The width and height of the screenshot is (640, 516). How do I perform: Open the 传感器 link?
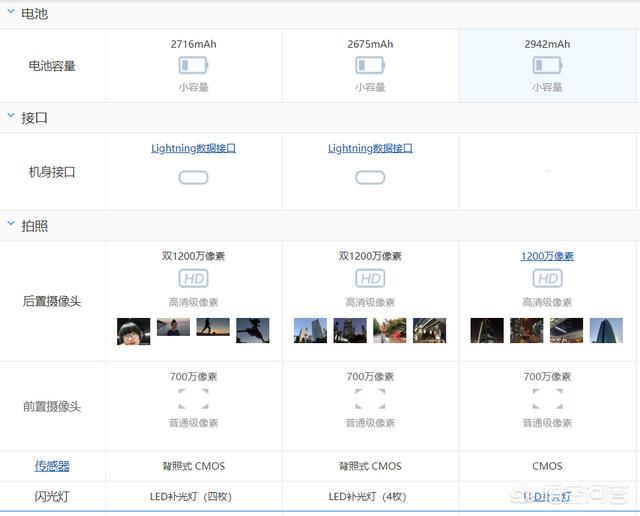tap(52, 466)
